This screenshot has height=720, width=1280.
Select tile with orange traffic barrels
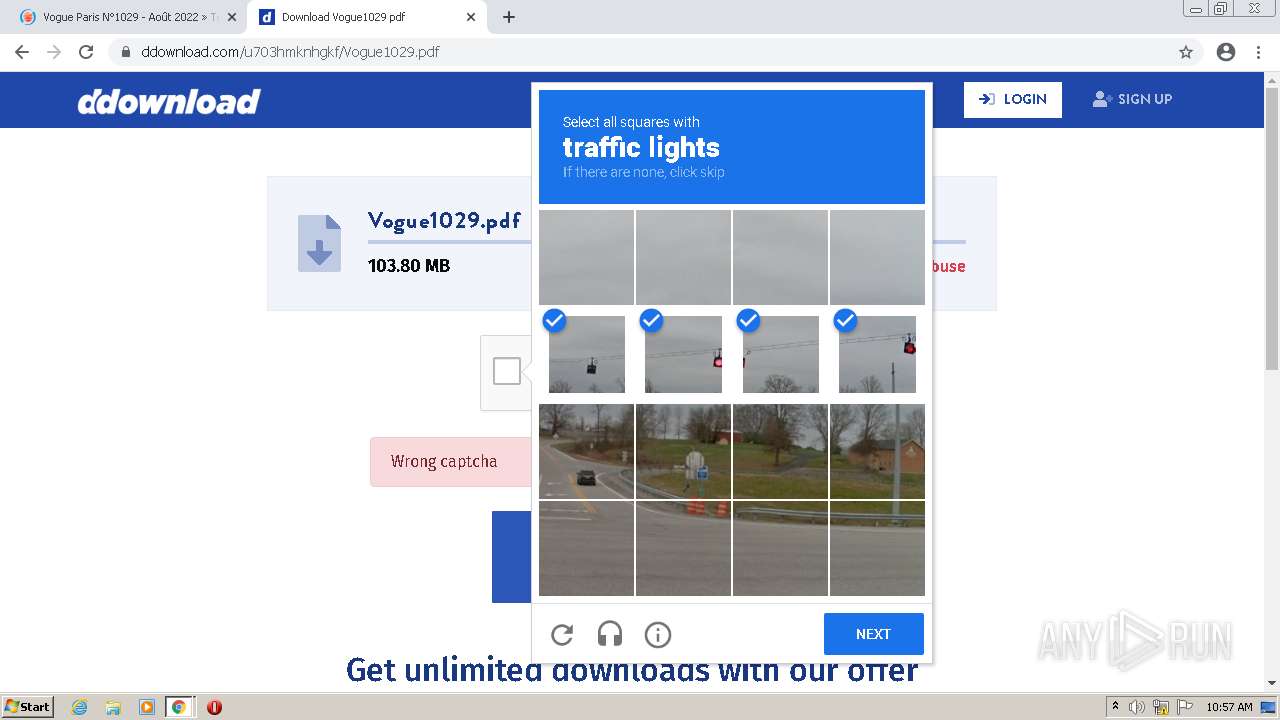click(x=683, y=451)
